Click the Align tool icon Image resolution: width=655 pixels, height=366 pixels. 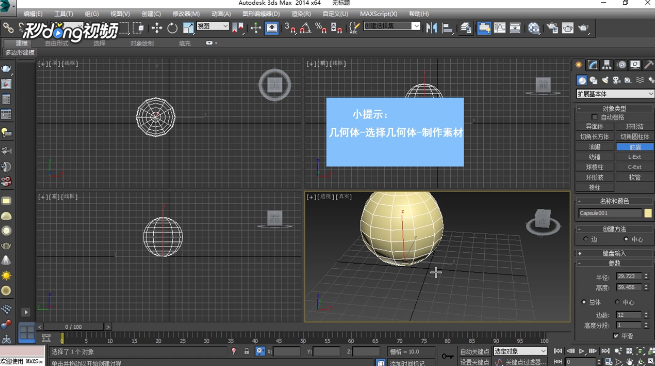coord(447,28)
